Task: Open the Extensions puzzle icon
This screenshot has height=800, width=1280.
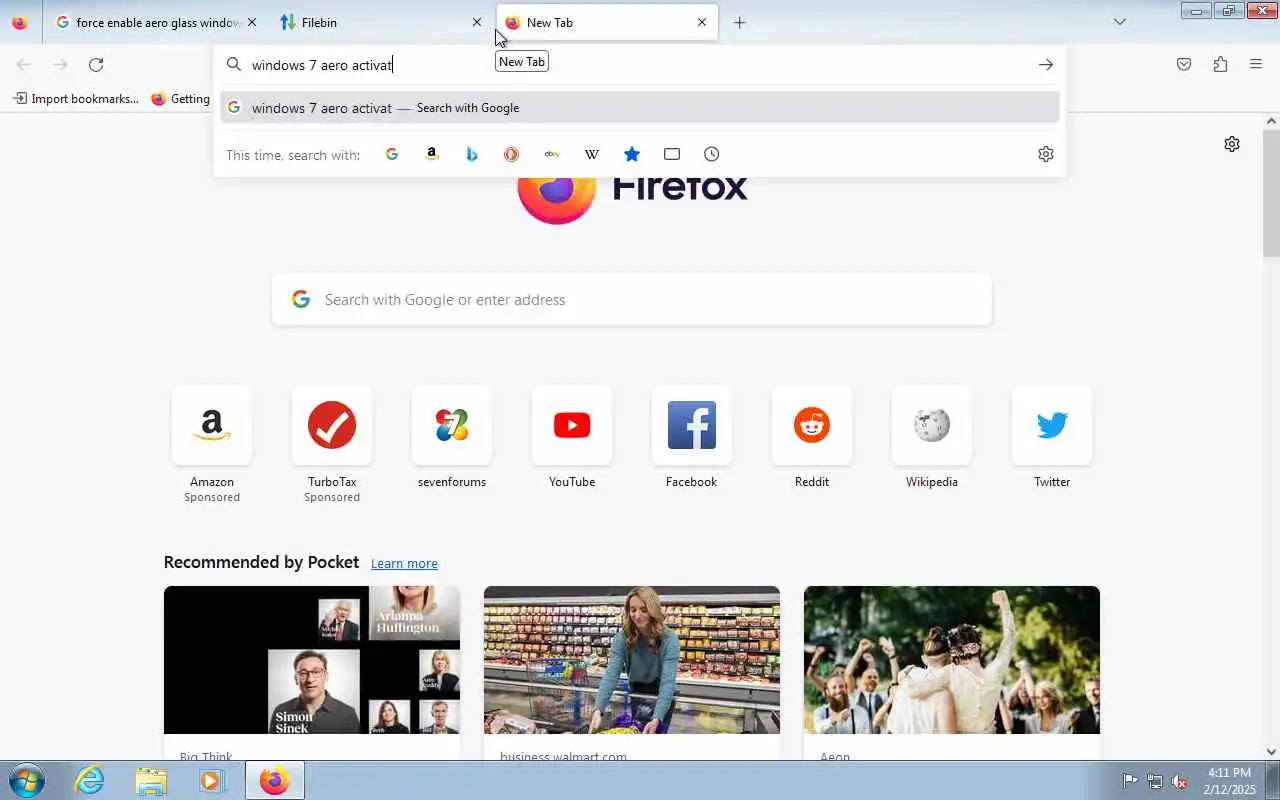Action: (1220, 65)
